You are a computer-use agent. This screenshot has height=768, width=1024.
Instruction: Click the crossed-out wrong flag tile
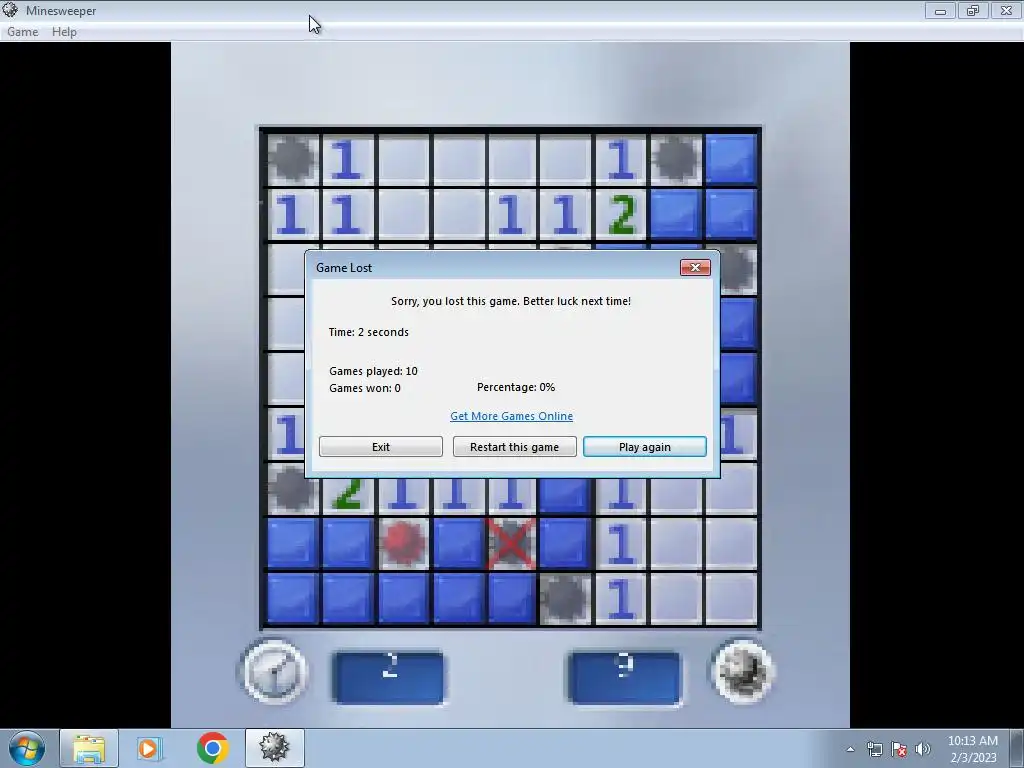click(511, 543)
